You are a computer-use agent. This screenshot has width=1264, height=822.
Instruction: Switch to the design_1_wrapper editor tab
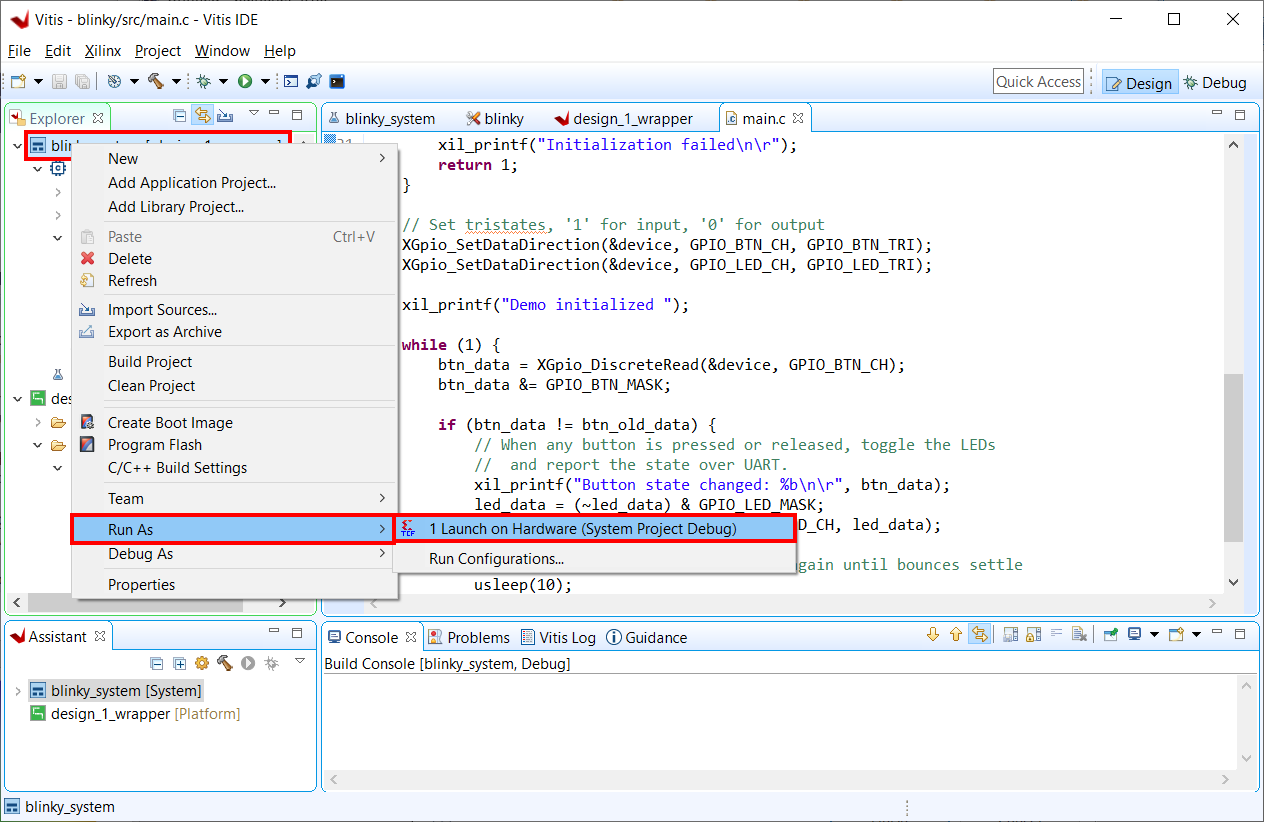[623, 118]
